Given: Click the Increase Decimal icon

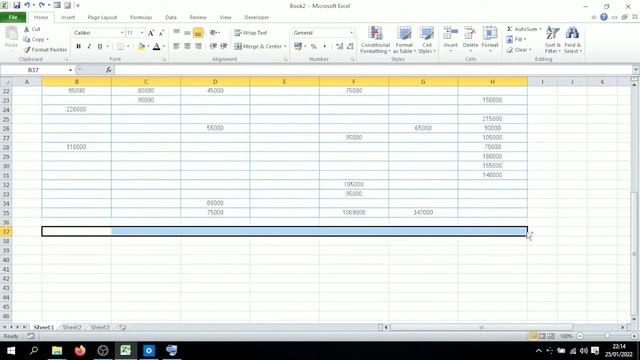Looking at the screenshot, I should [x=339, y=46].
